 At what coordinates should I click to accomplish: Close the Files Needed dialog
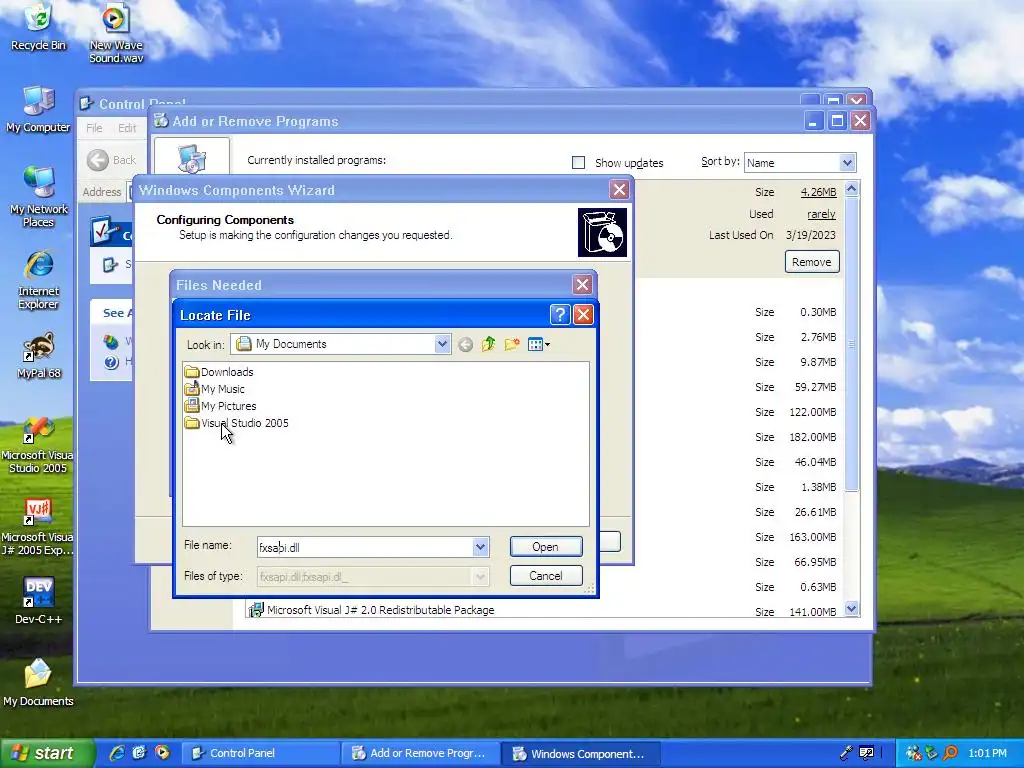(582, 285)
